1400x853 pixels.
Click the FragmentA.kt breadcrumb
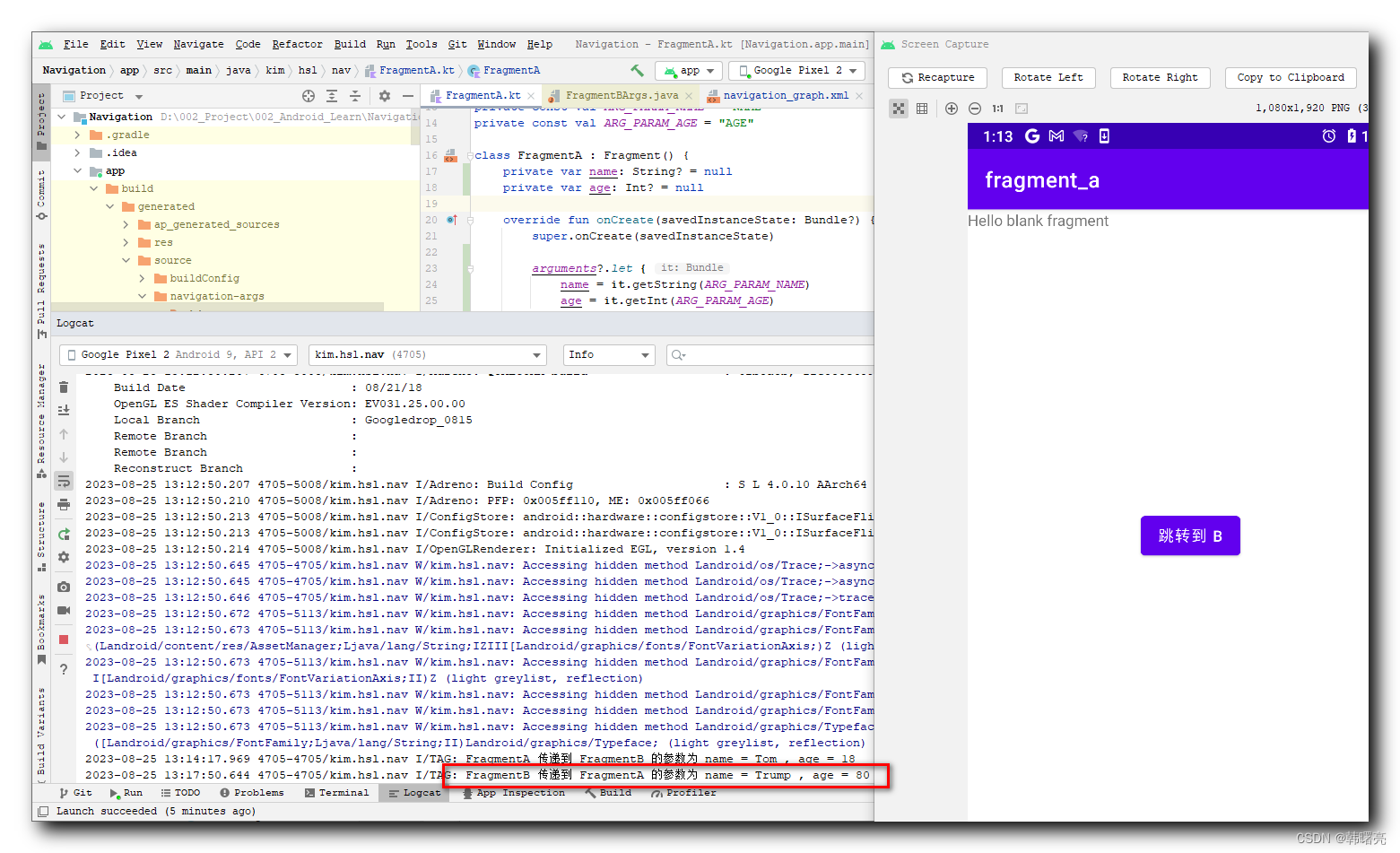coord(410,70)
